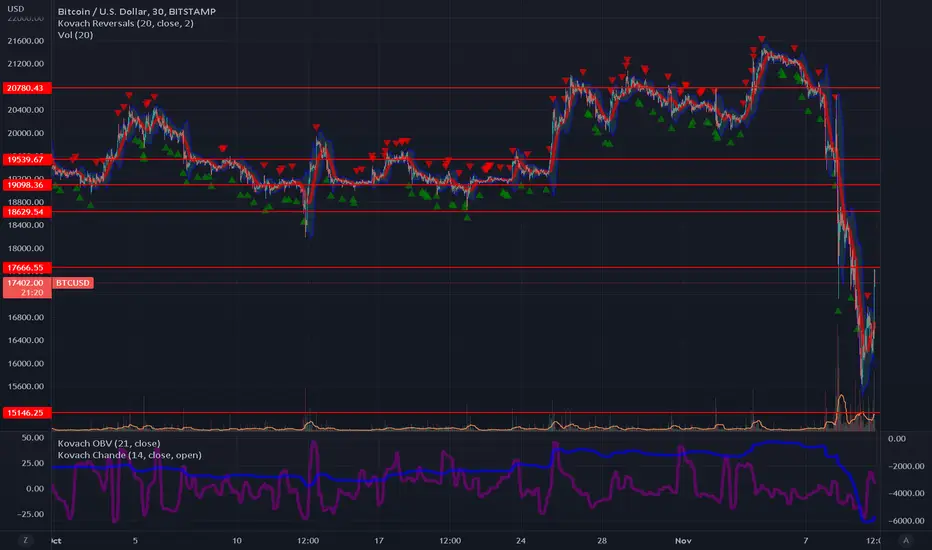
Task: Click the A auto-scale button
Action: tap(906, 540)
